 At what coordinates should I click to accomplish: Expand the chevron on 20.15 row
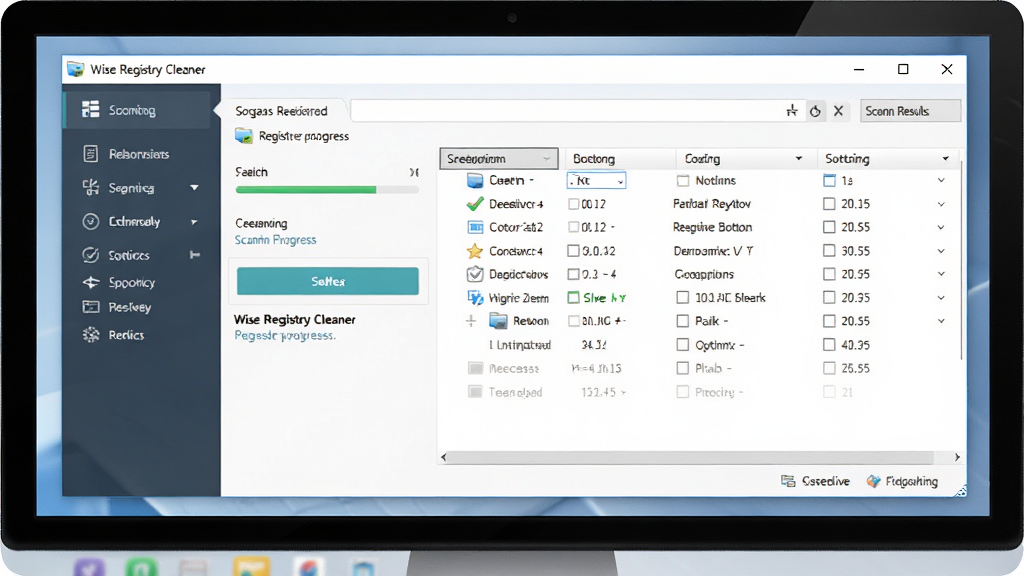[x=941, y=204]
